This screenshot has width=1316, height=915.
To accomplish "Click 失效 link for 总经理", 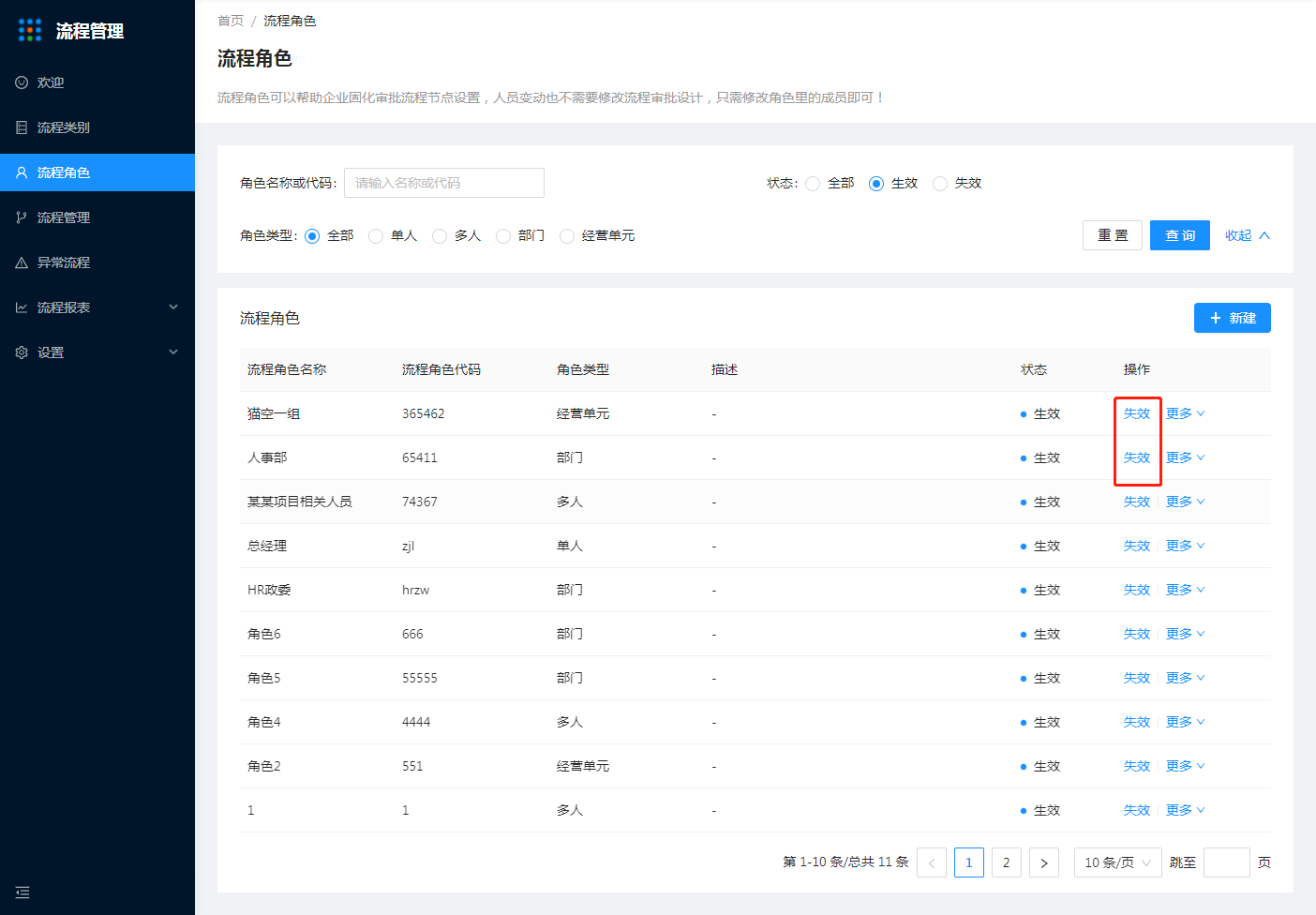I will (x=1137, y=546).
